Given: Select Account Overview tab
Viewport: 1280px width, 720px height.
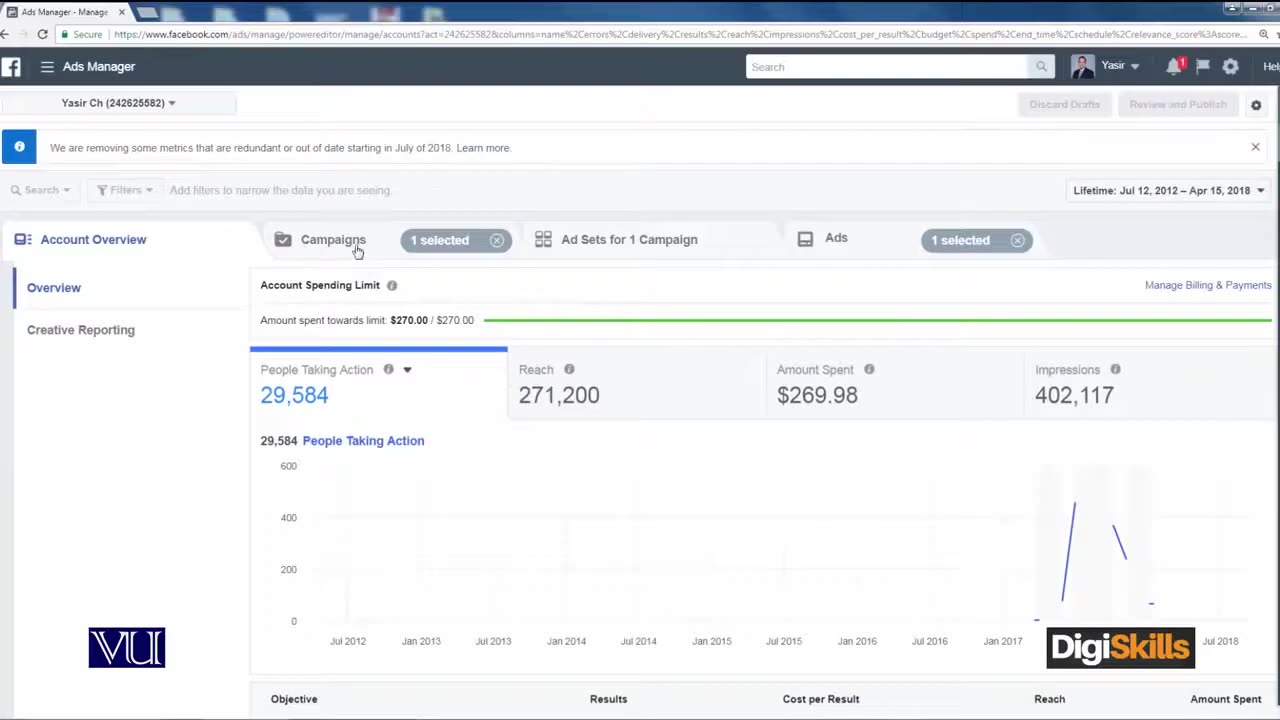Looking at the screenshot, I should [x=93, y=239].
